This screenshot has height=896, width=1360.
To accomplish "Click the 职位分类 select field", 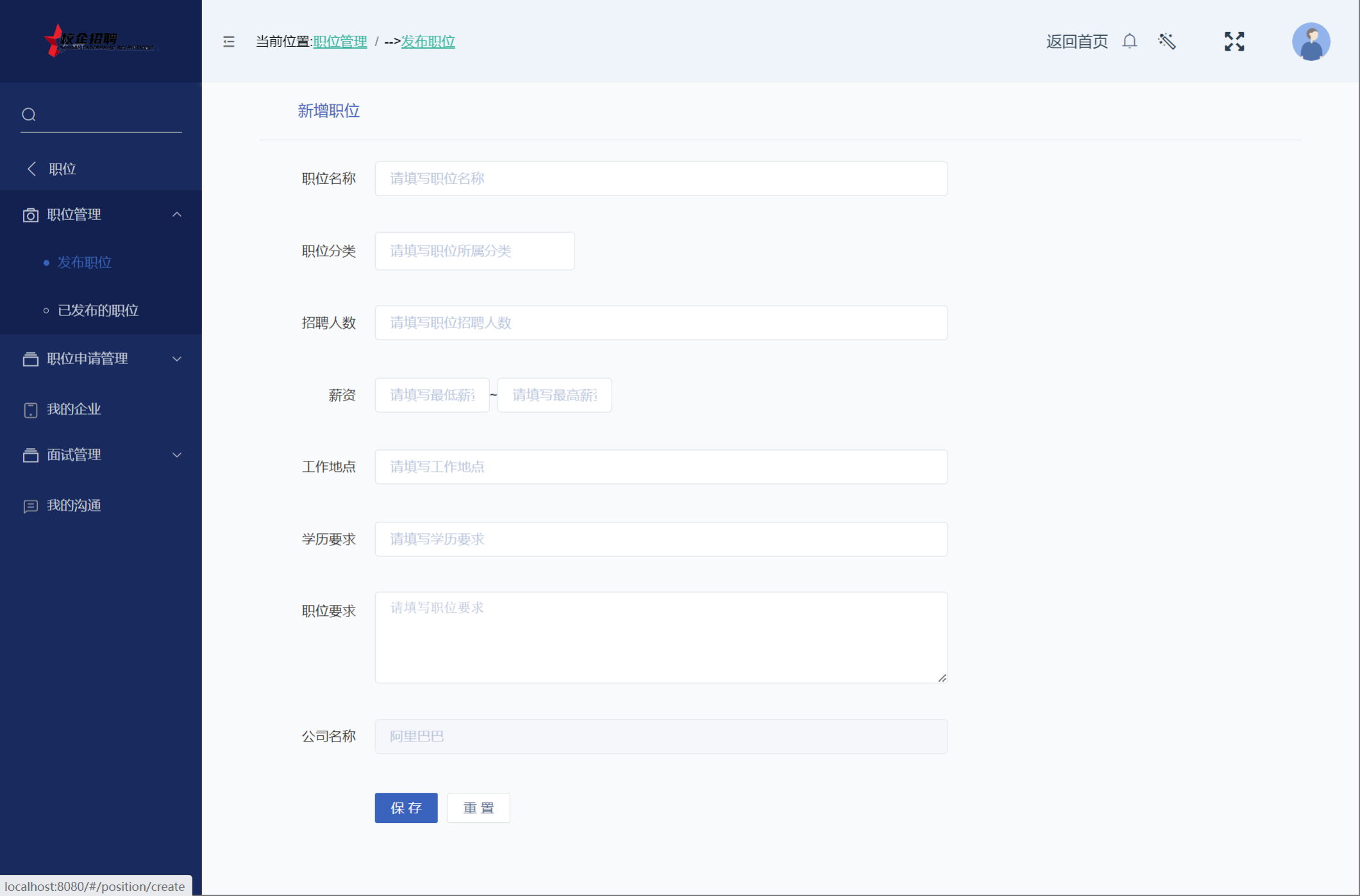I will (474, 251).
